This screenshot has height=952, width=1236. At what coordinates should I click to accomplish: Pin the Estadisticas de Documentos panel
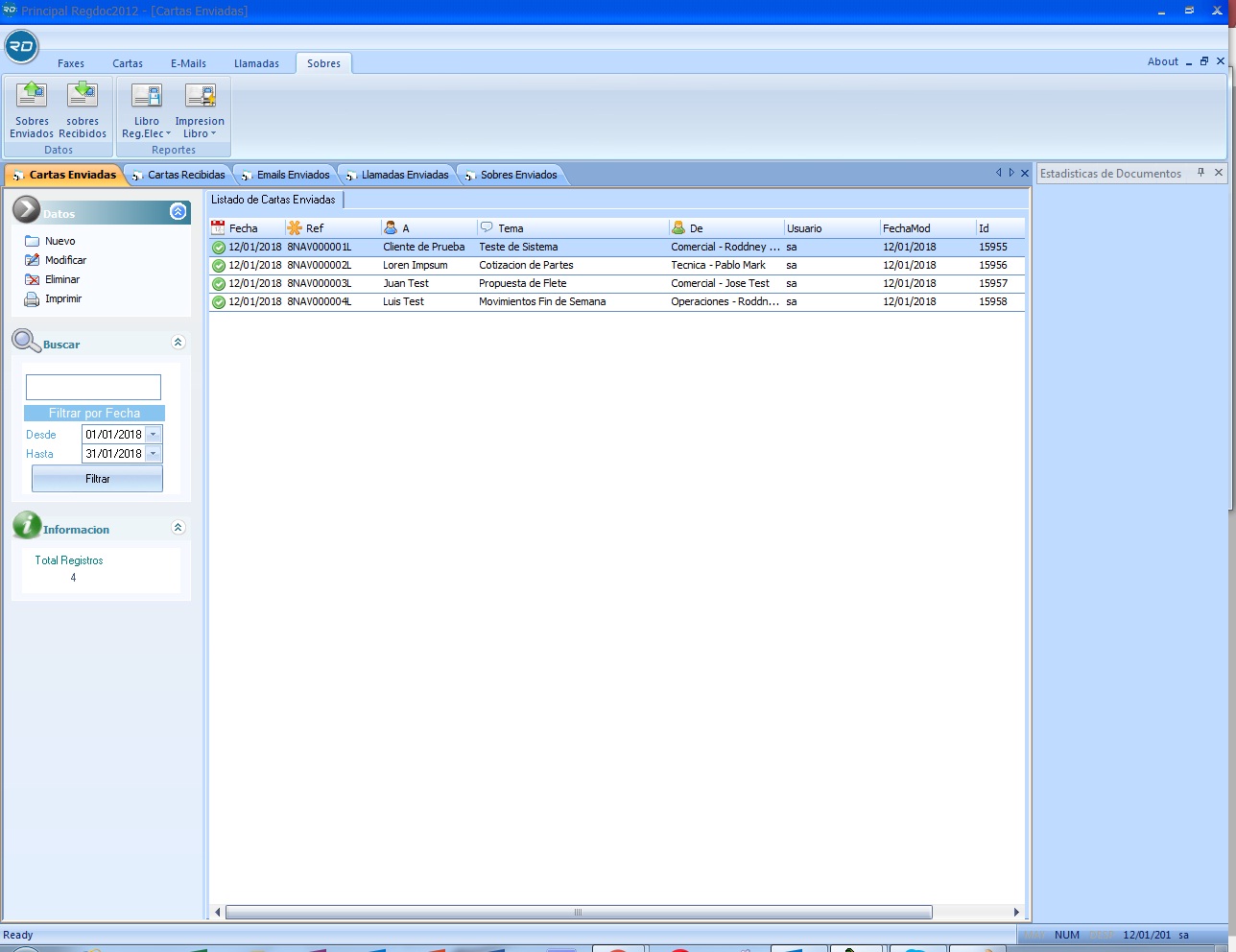(x=1200, y=173)
